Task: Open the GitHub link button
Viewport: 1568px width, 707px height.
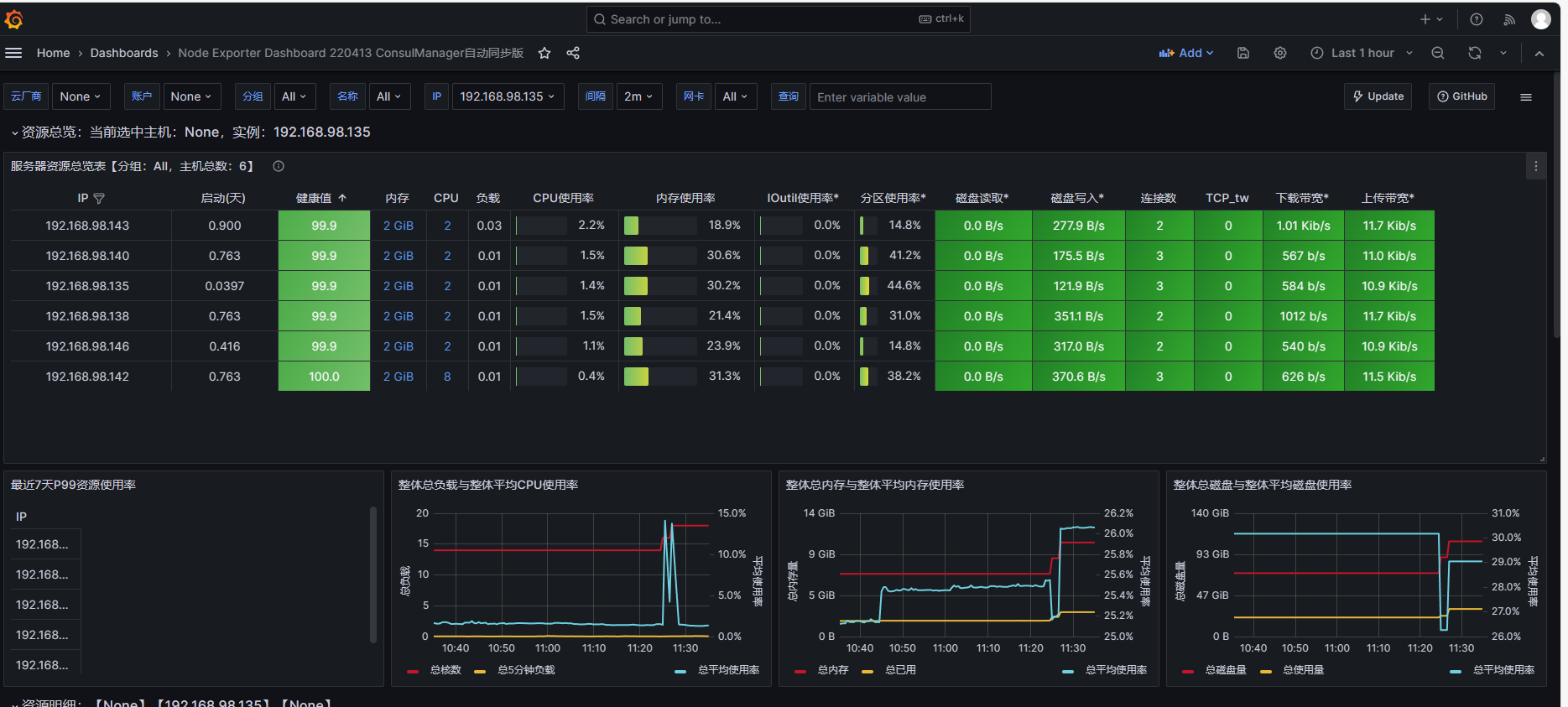Action: point(1461,96)
